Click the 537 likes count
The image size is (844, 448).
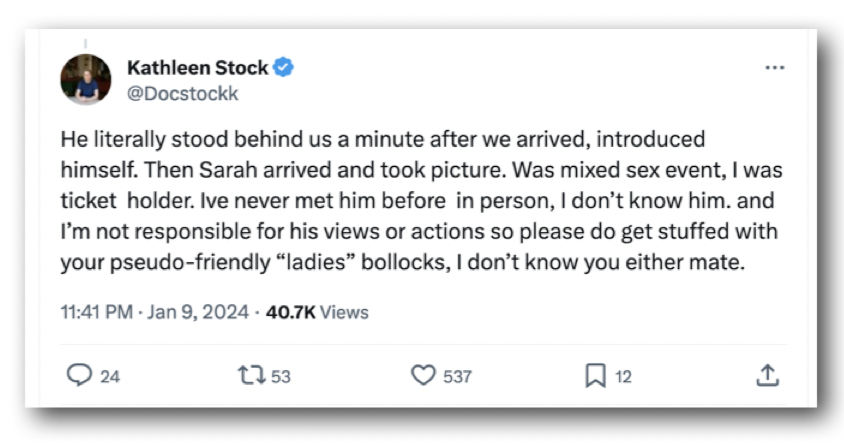tap(457, 376)
